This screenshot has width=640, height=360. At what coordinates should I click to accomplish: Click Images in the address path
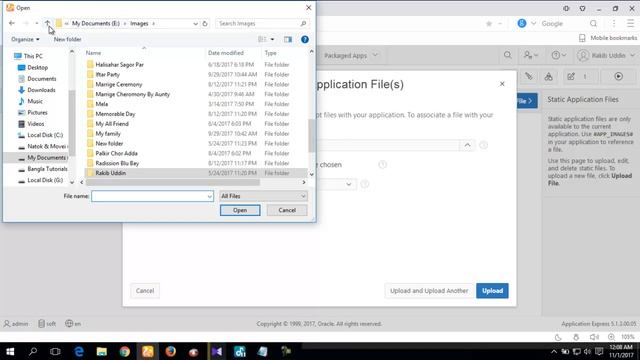[139, 24]
